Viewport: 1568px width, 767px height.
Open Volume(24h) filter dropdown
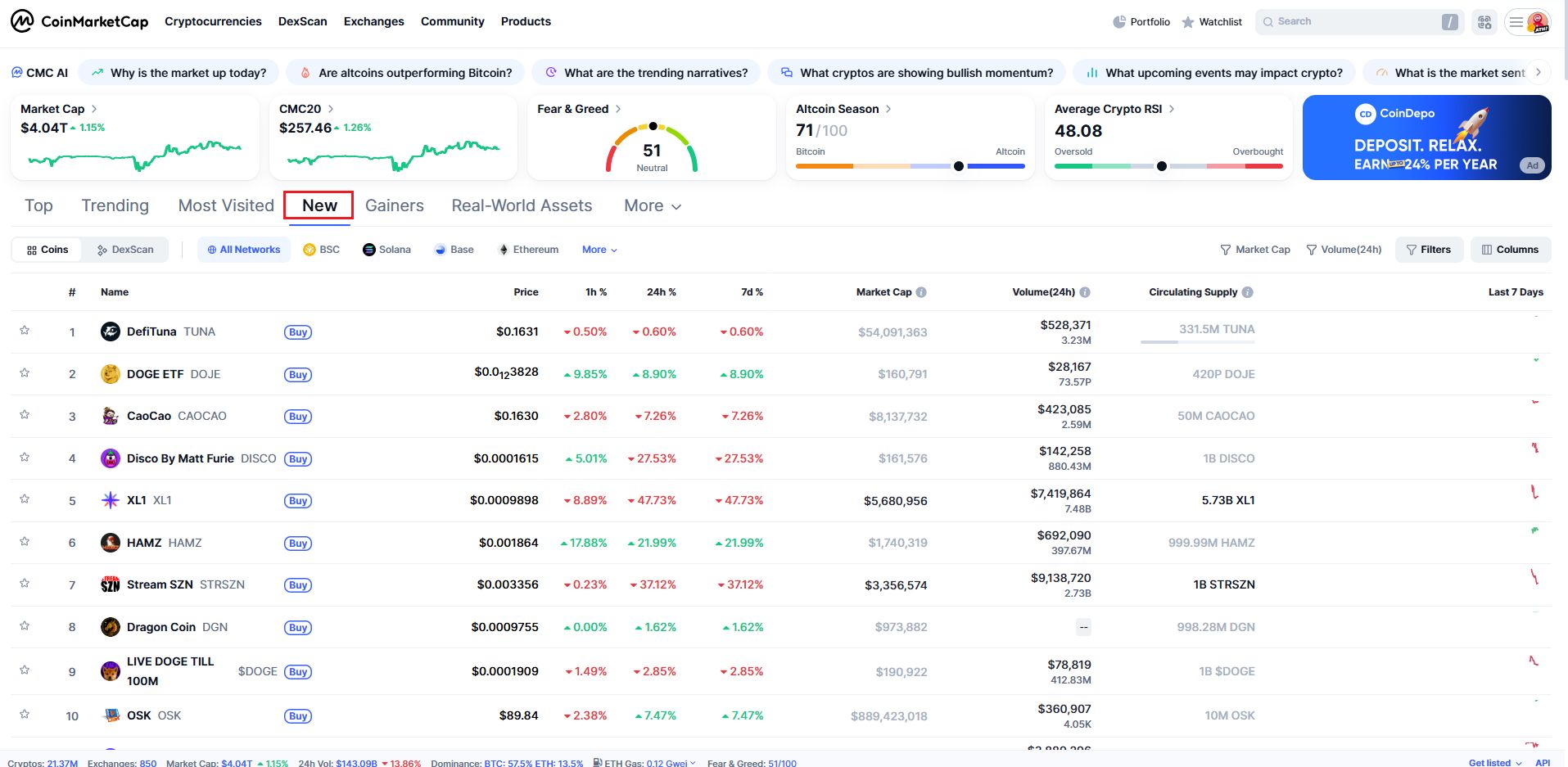(1344, 250)
